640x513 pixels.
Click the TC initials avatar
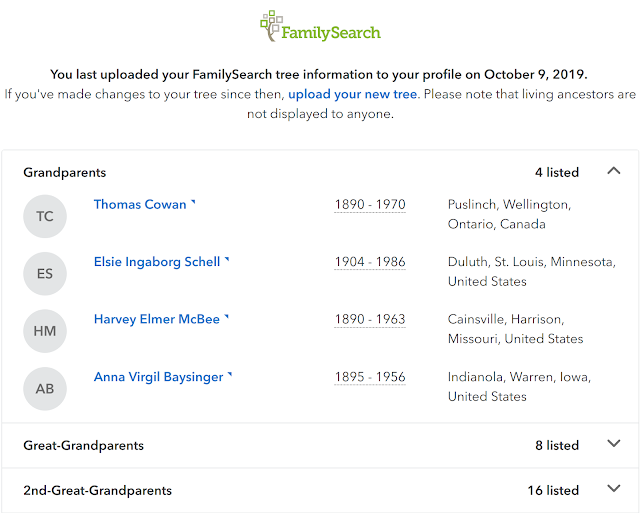click(45, 216)
